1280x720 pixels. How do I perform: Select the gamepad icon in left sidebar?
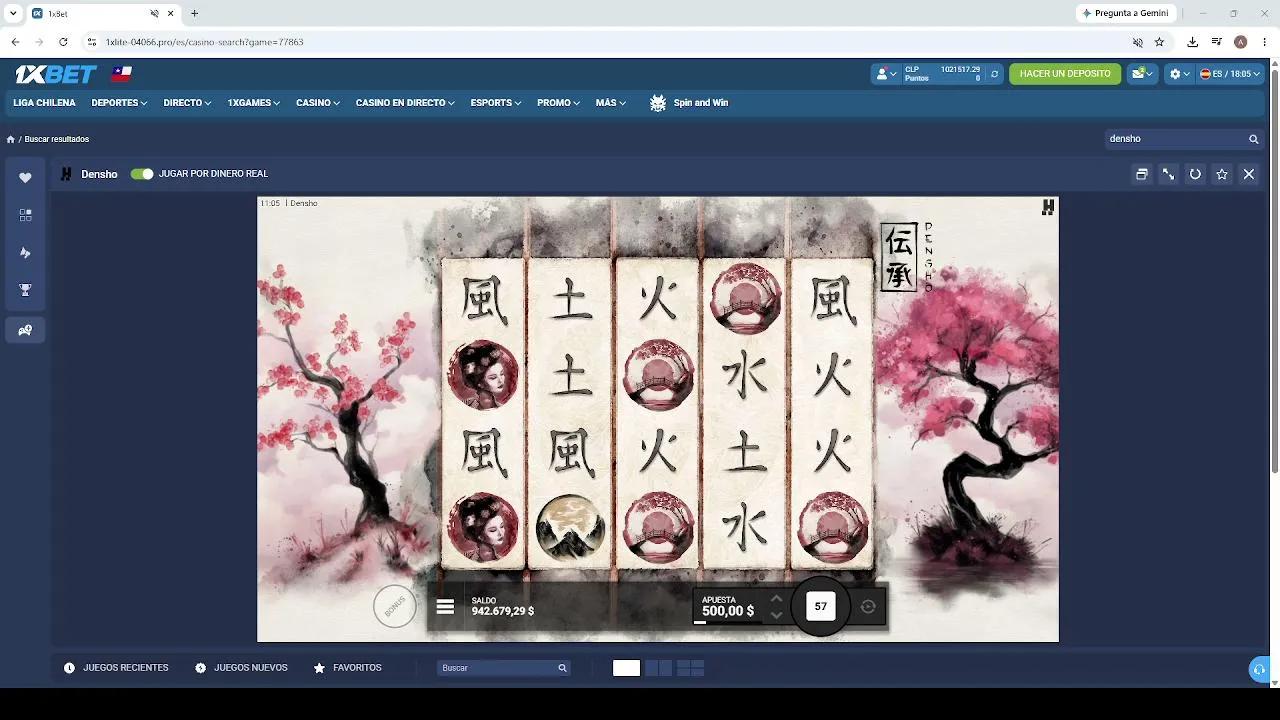click(x=25, y=330)
